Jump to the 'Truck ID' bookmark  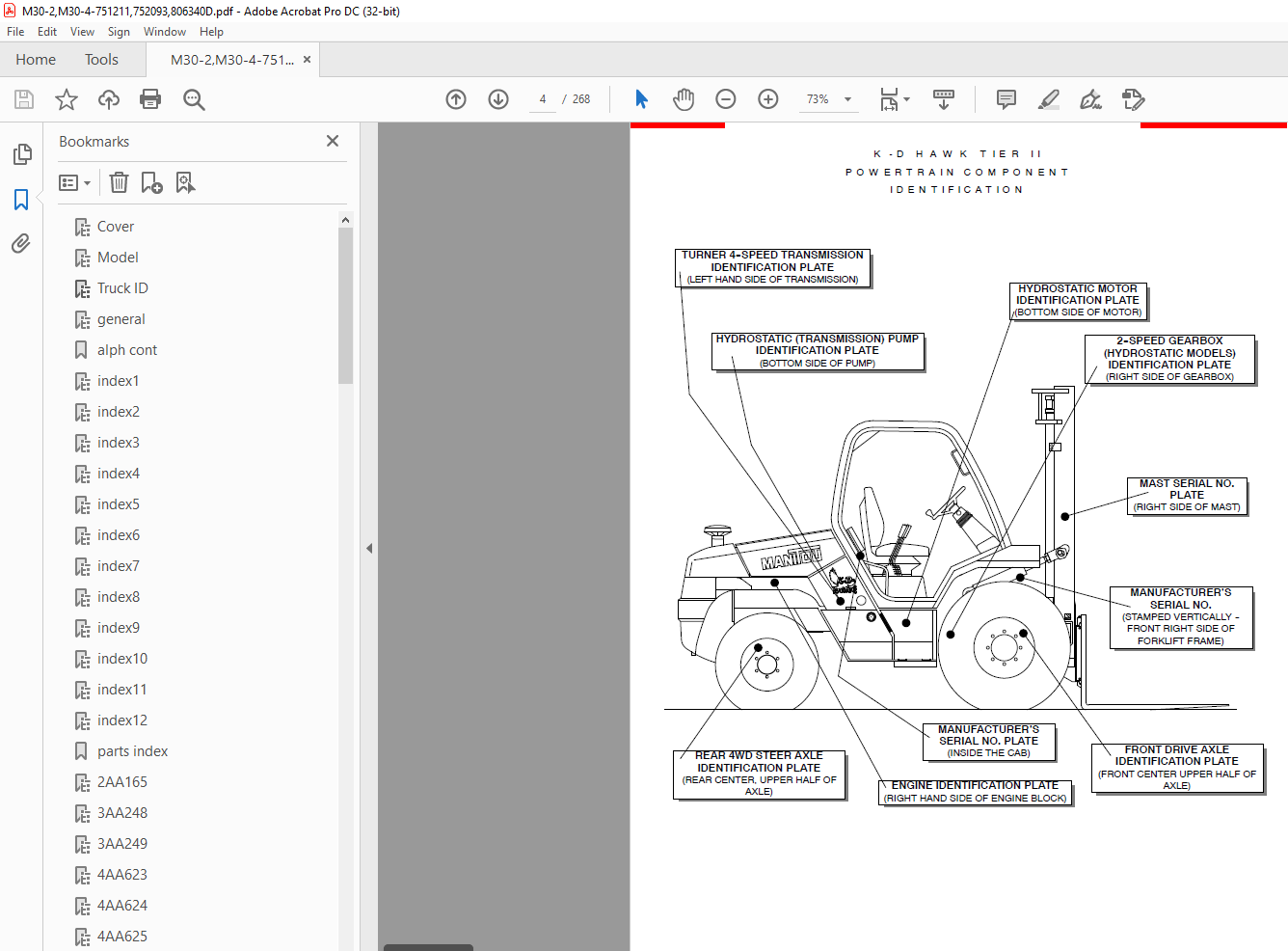122,288
